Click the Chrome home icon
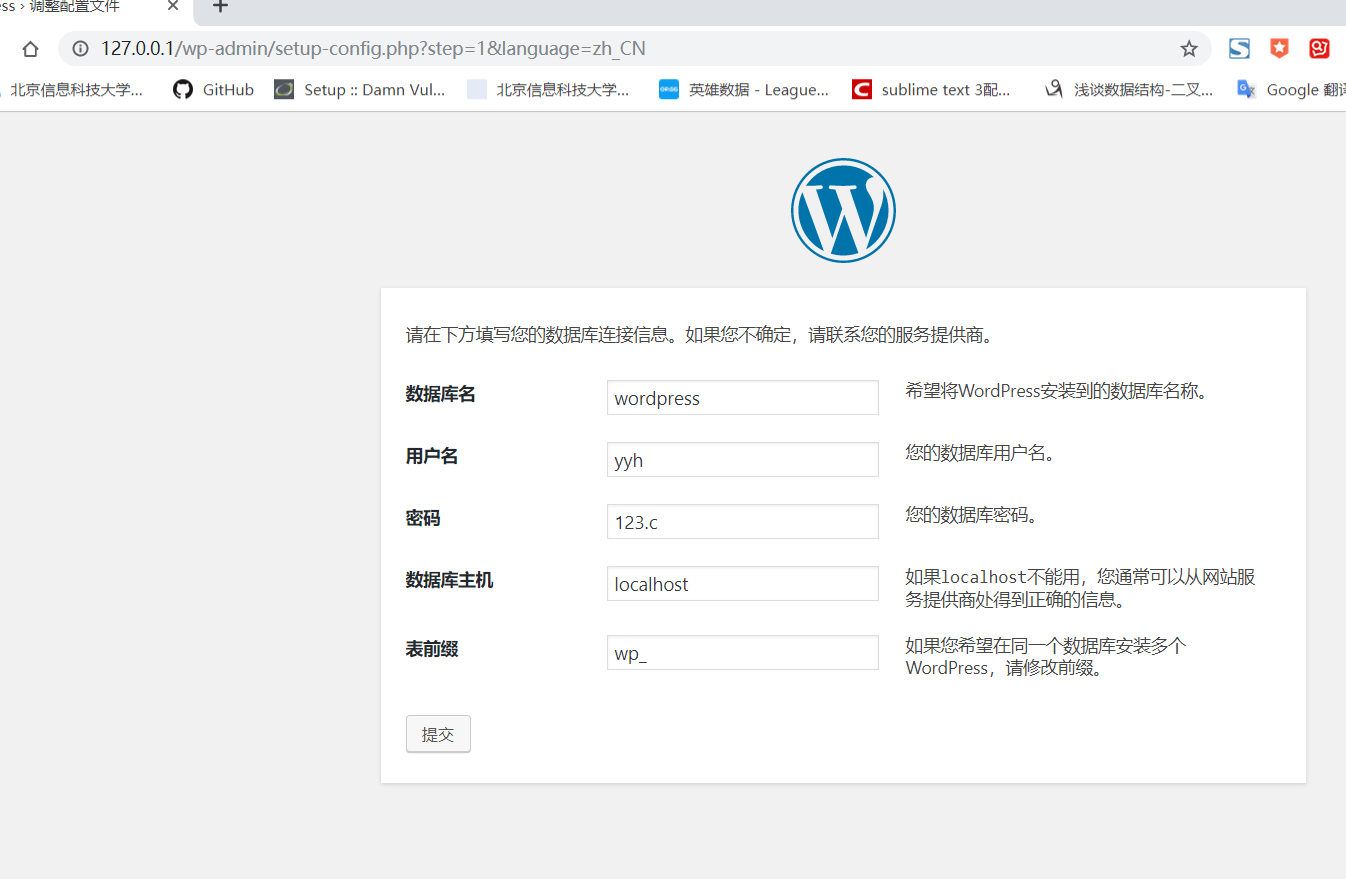 pos(30,48)
